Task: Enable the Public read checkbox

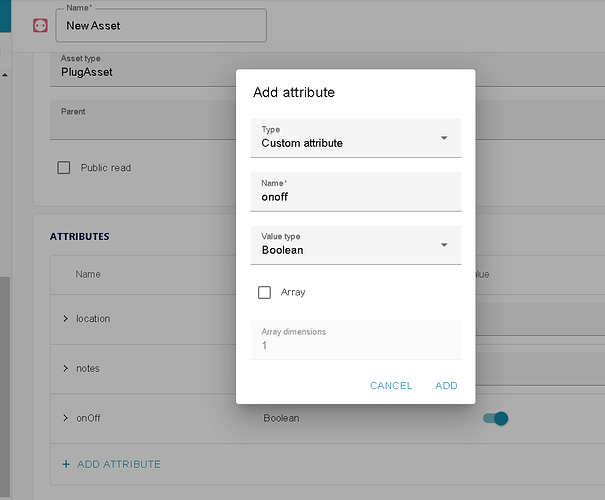Action: 64,168
